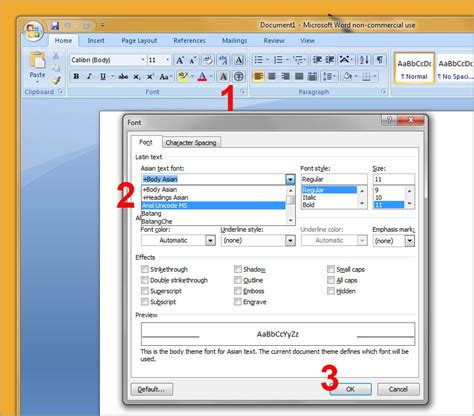Image resolution: width=474 pixels, height=416 pixels.
Task: Enable the Strikethrough checkbox
Action: click(x=145, y=269)
